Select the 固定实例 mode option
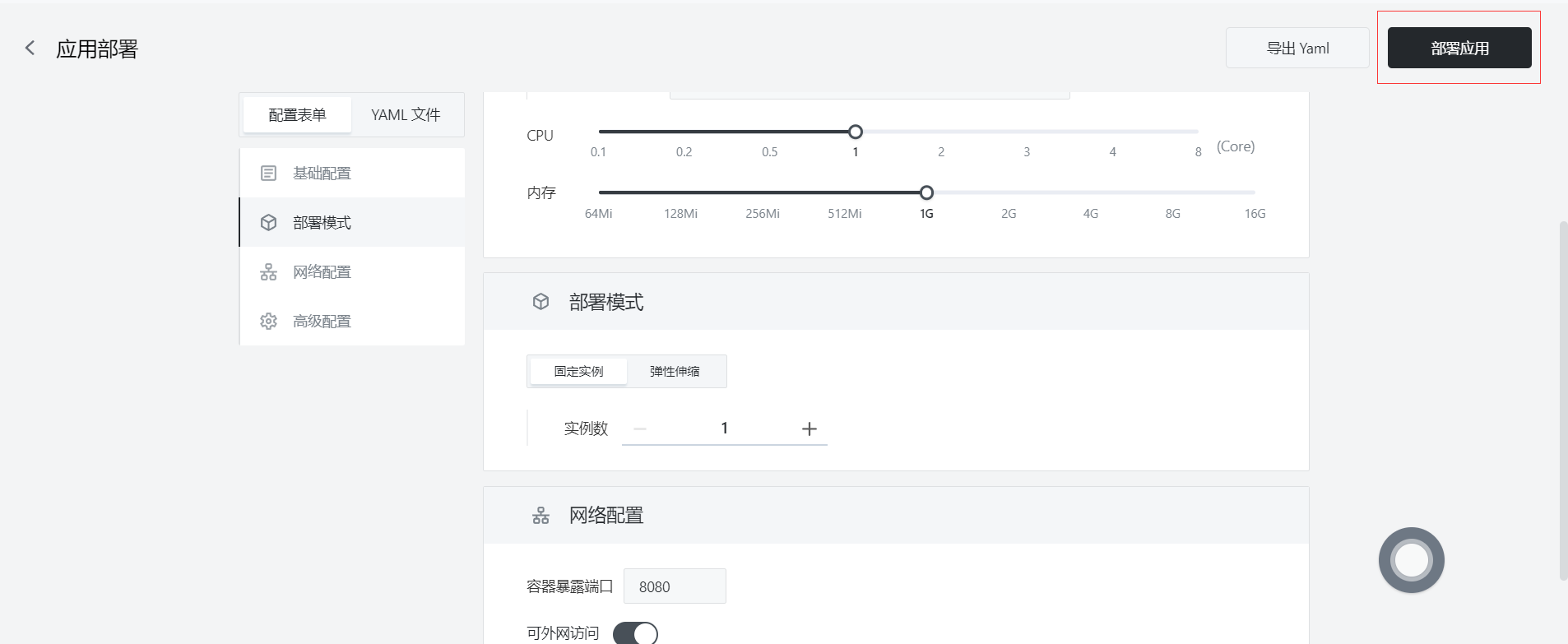 578,372
